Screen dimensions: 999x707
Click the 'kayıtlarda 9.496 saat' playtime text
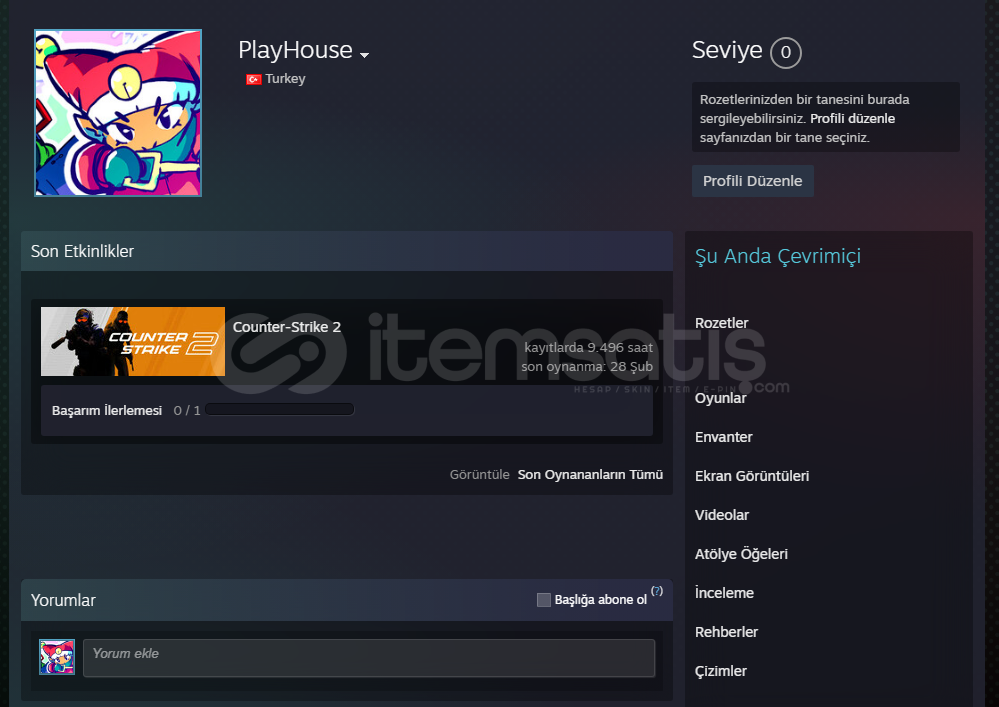589,347
